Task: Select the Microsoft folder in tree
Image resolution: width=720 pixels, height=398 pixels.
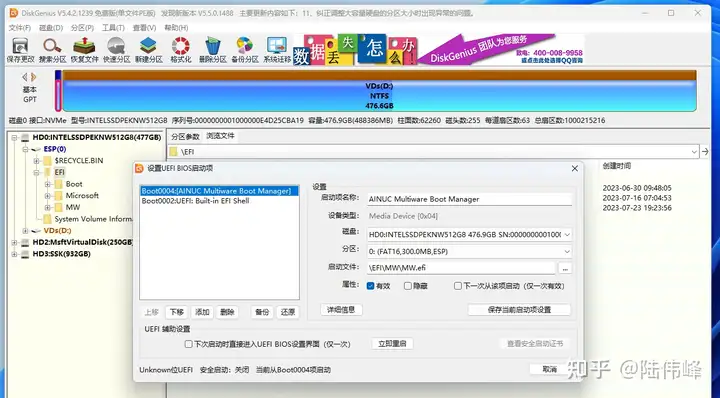Action: [x=82, y=196]
